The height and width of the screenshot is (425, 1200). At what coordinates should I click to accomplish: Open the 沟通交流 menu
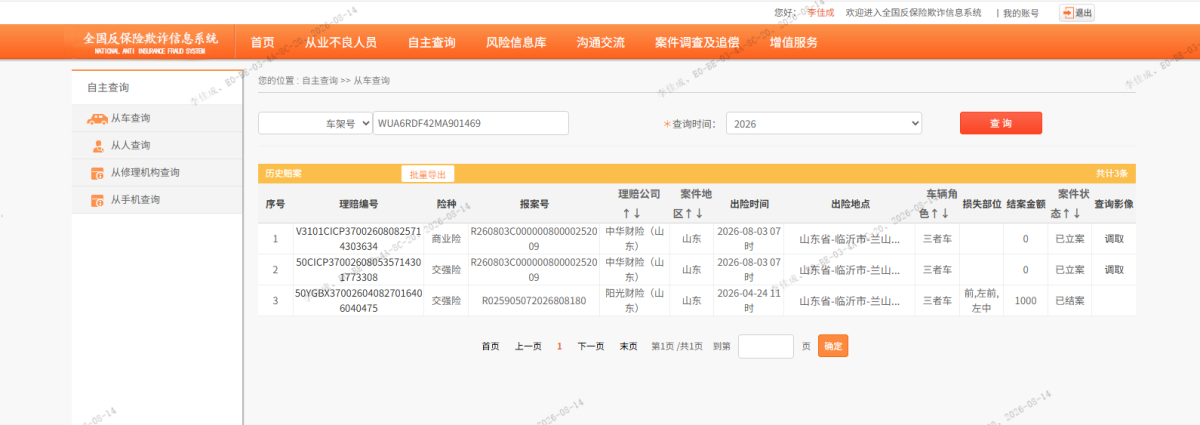(x=601, y=42)
